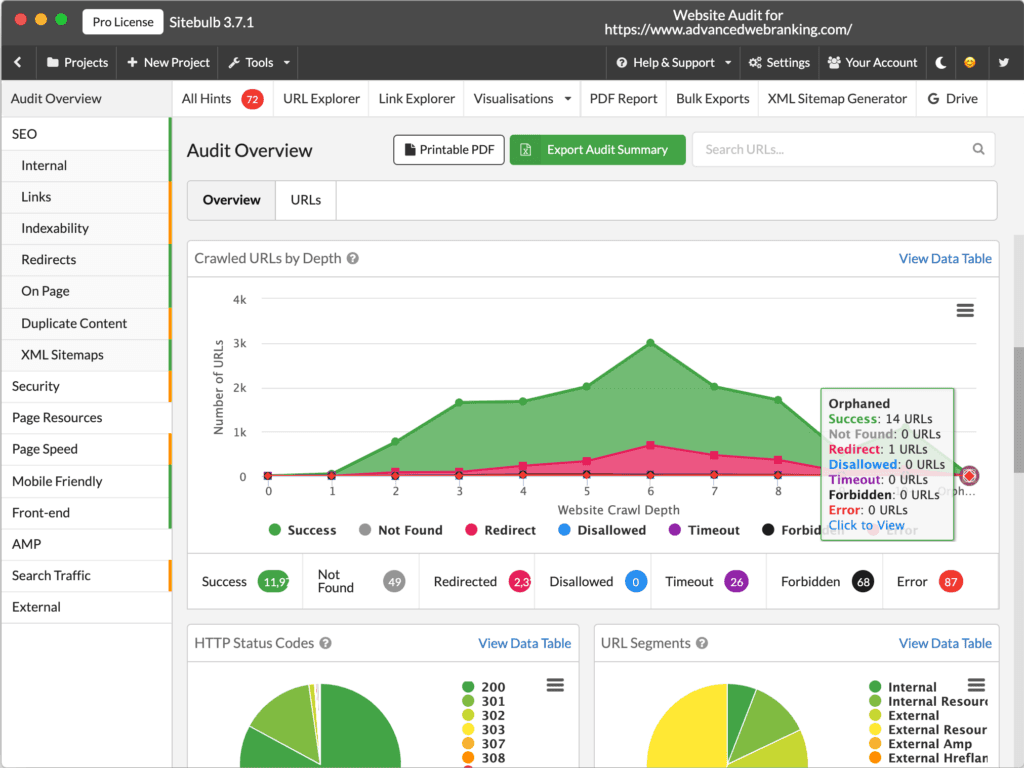Open the PDF Report tab

tap(623, 99)
